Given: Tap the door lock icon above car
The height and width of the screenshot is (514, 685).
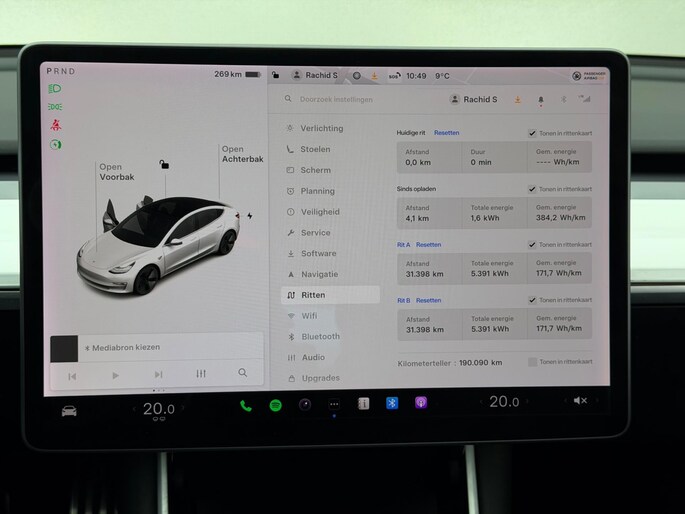Looking at the screenshot, I should (164, 164).
